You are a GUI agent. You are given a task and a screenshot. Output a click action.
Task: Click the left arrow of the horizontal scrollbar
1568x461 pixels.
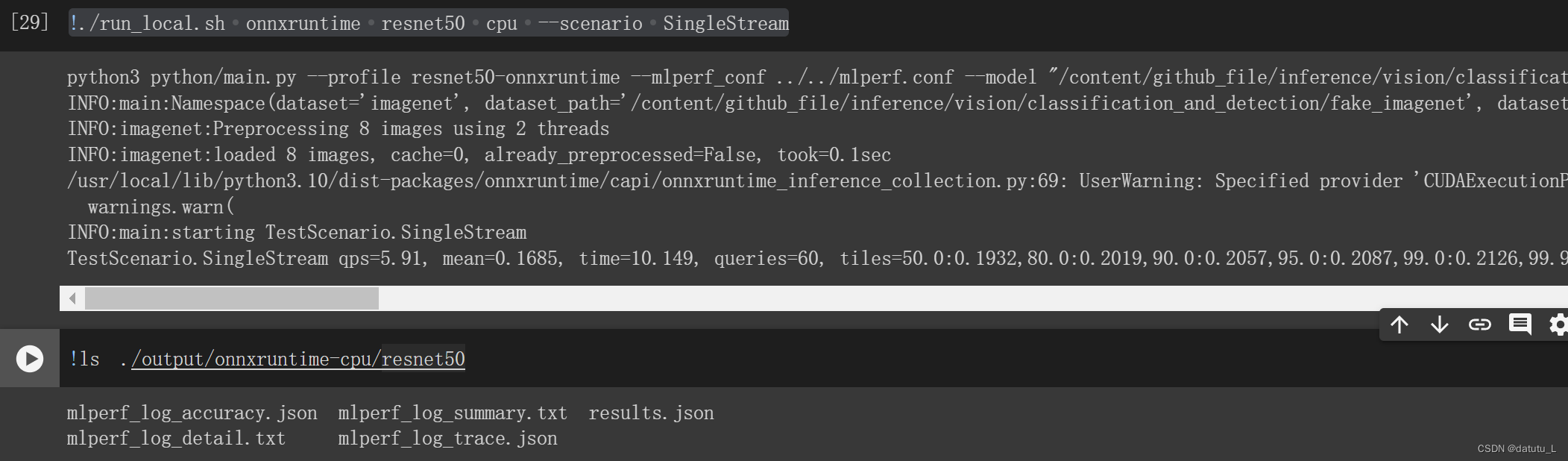point(72,298)
